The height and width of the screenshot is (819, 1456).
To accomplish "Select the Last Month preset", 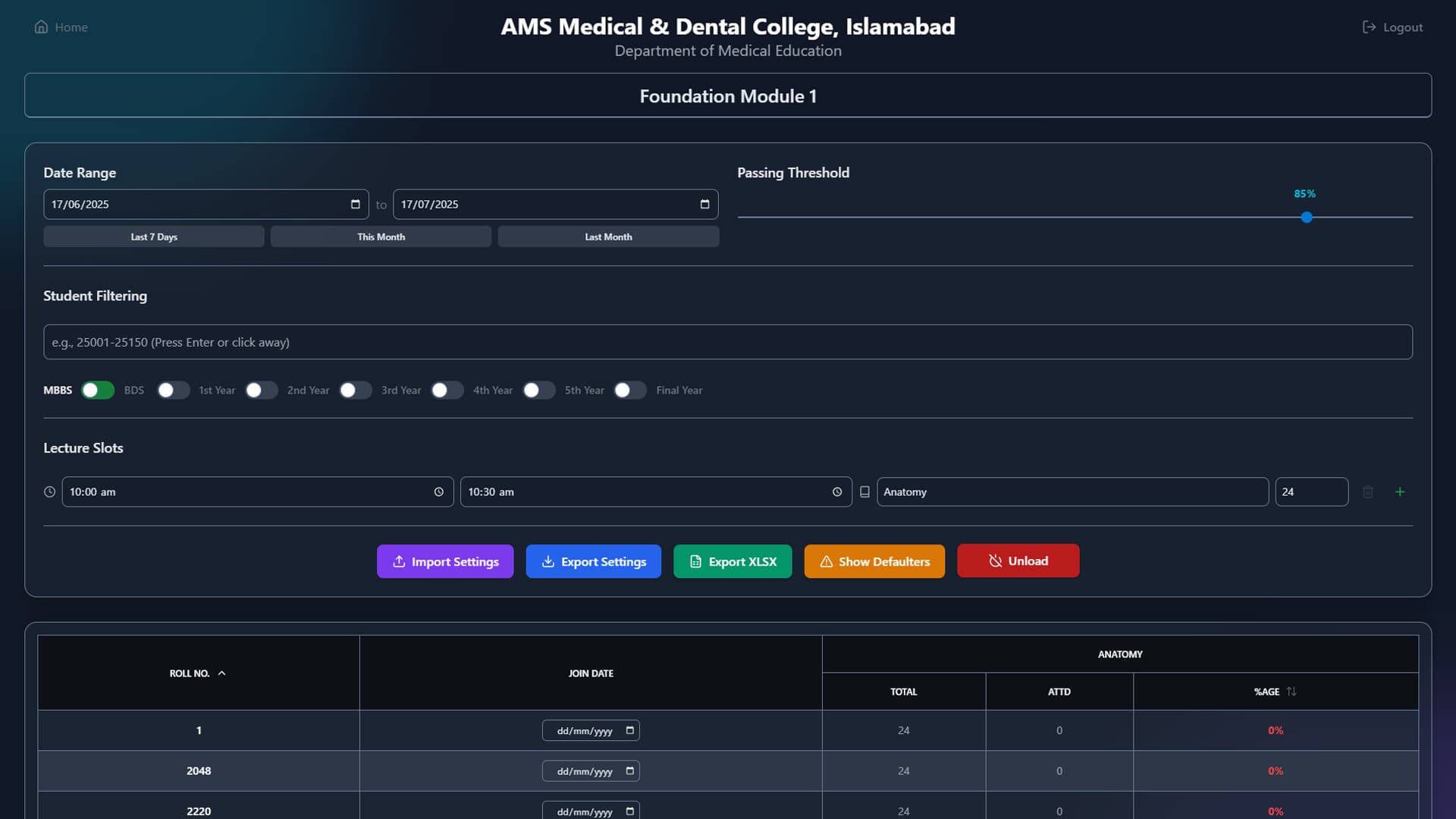I will (x=608, y=237).
